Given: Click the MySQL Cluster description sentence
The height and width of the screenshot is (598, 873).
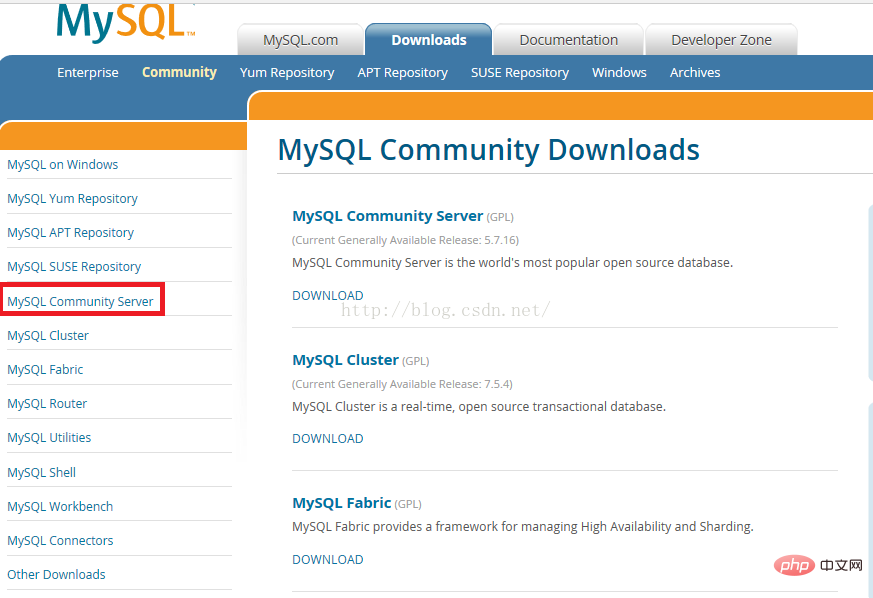Looking at the screenshot, I should click(x=479, y=407).
